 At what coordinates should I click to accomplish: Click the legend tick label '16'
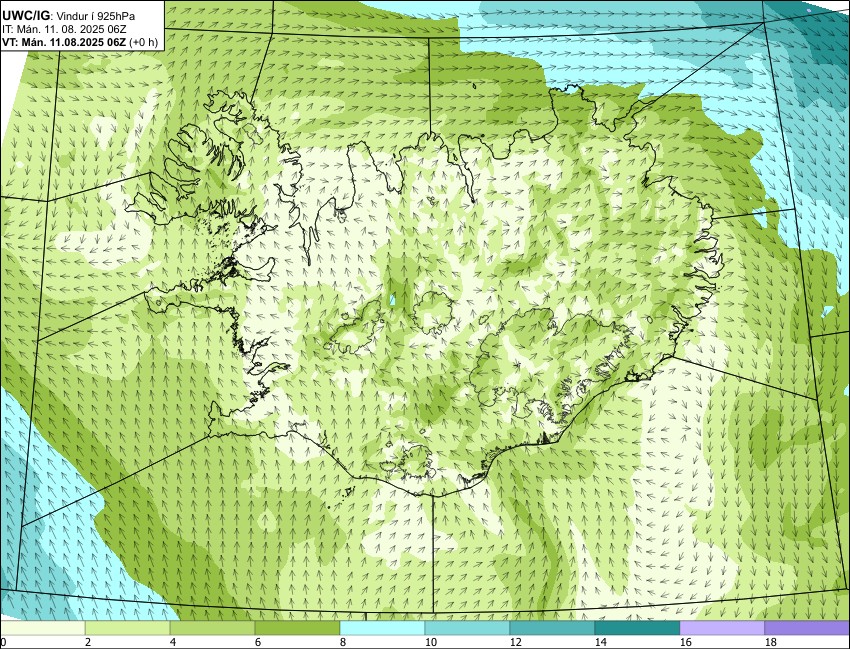point(686,642)
